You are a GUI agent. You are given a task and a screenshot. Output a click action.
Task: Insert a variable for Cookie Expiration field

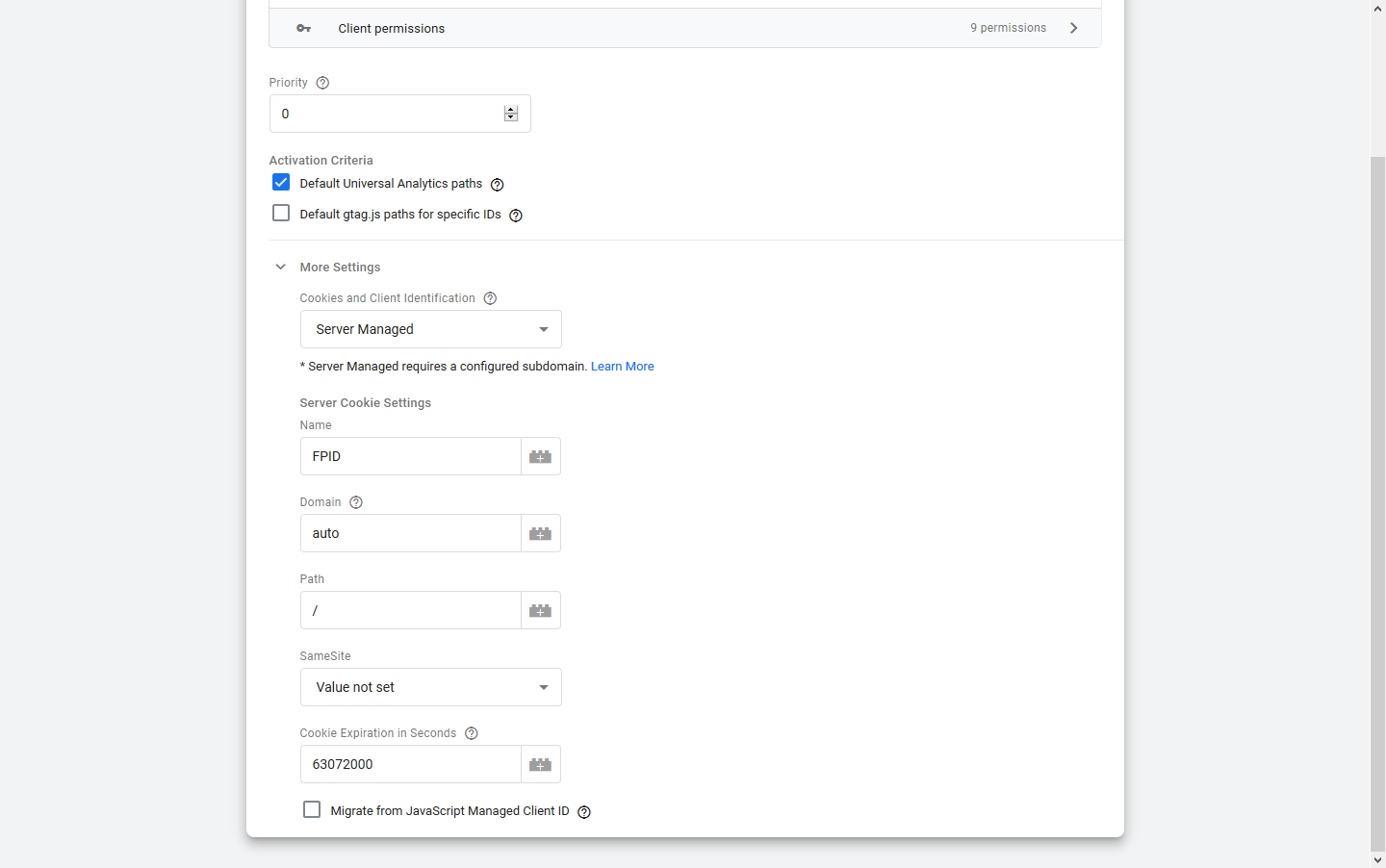(x=541, y=764)
